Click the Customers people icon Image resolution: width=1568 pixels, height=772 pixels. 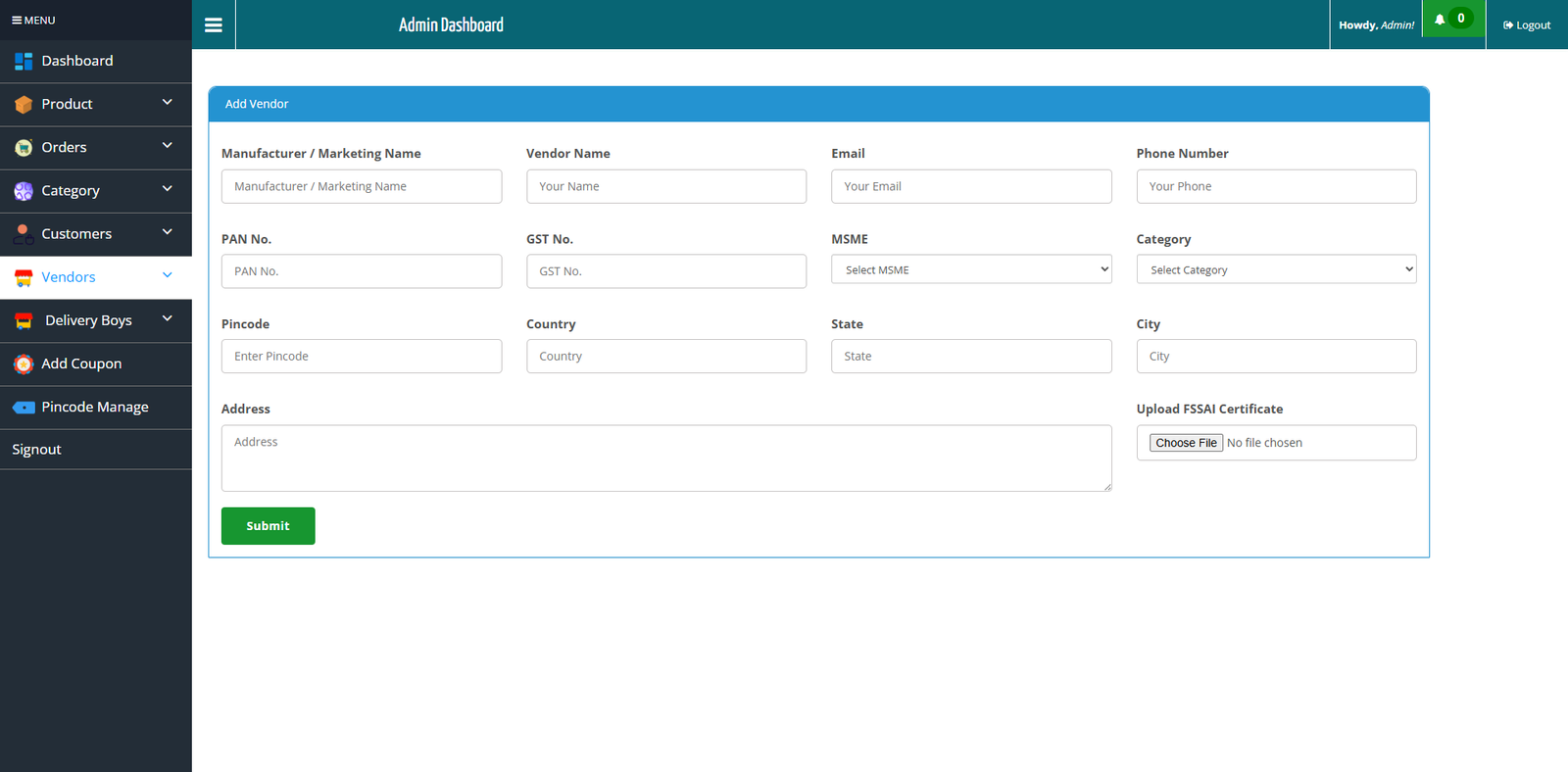coord(24,234)
